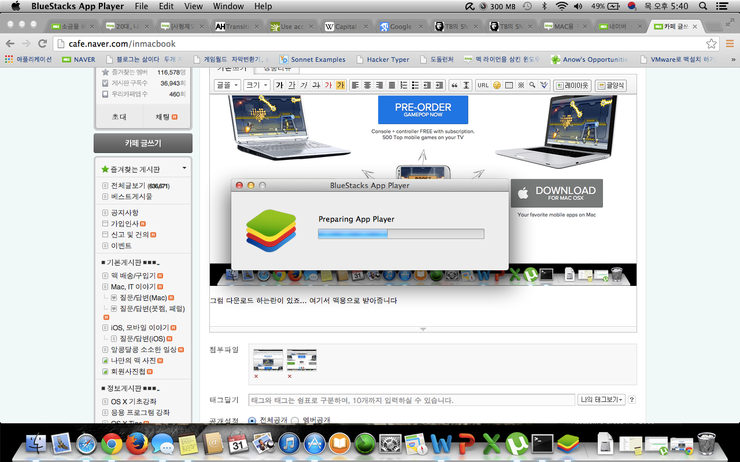
Task: Go back in Chrome
Action: [x=10, y=44]
